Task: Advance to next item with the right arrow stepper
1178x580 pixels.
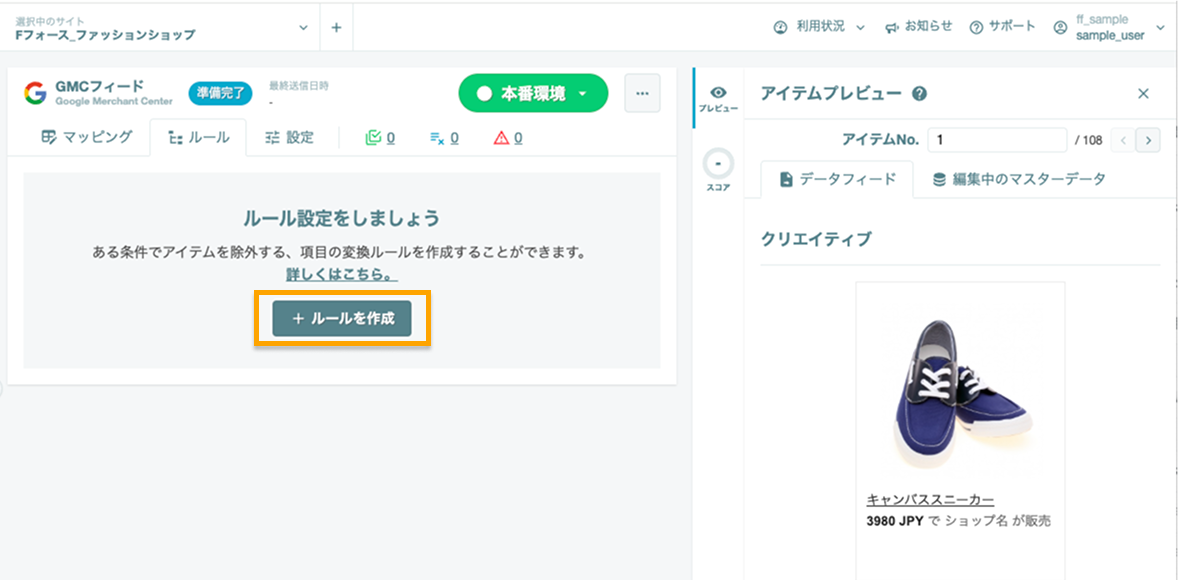Action: pos(1147,140)
